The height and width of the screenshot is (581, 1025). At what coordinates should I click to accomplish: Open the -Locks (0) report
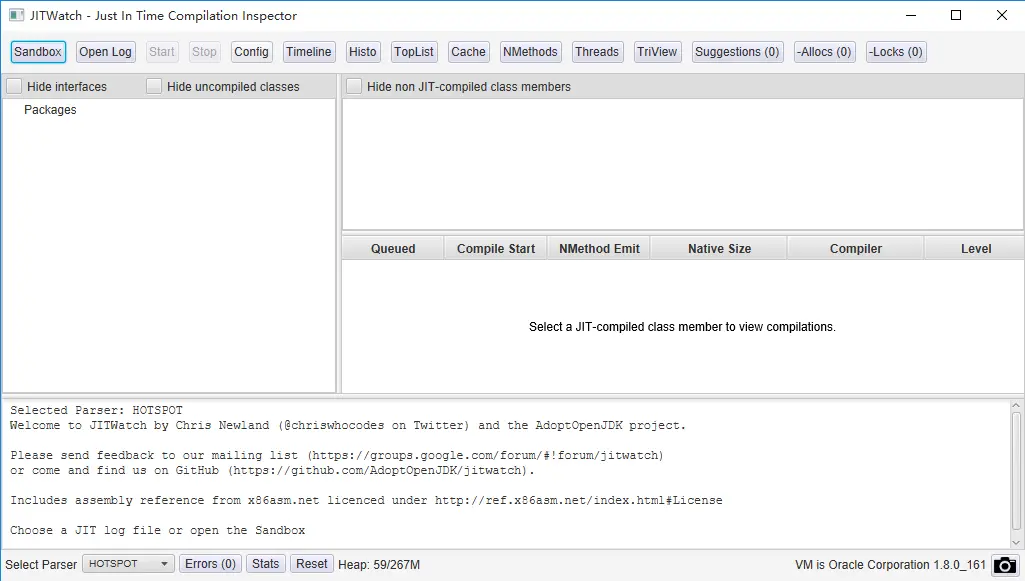[896, 52]
